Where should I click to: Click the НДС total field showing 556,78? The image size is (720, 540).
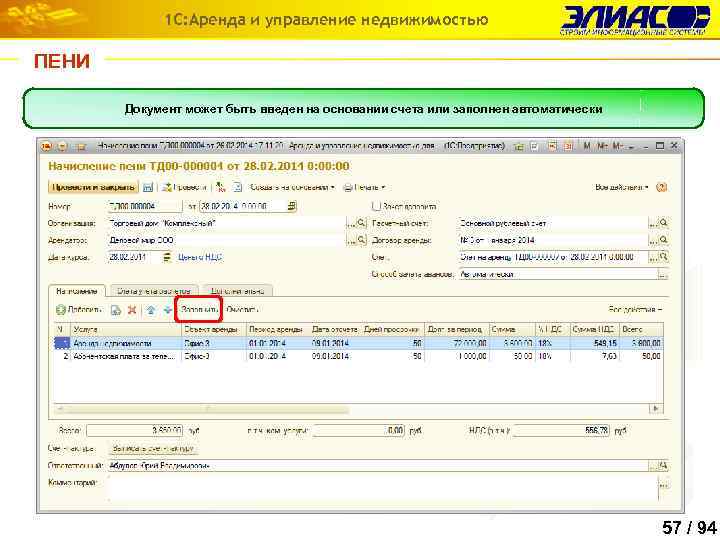[x=562, y=431]
